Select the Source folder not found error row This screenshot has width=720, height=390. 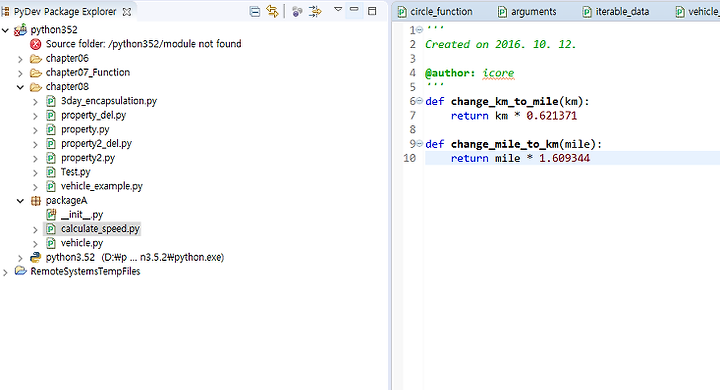pyautogui.click(x=143, y=44)
